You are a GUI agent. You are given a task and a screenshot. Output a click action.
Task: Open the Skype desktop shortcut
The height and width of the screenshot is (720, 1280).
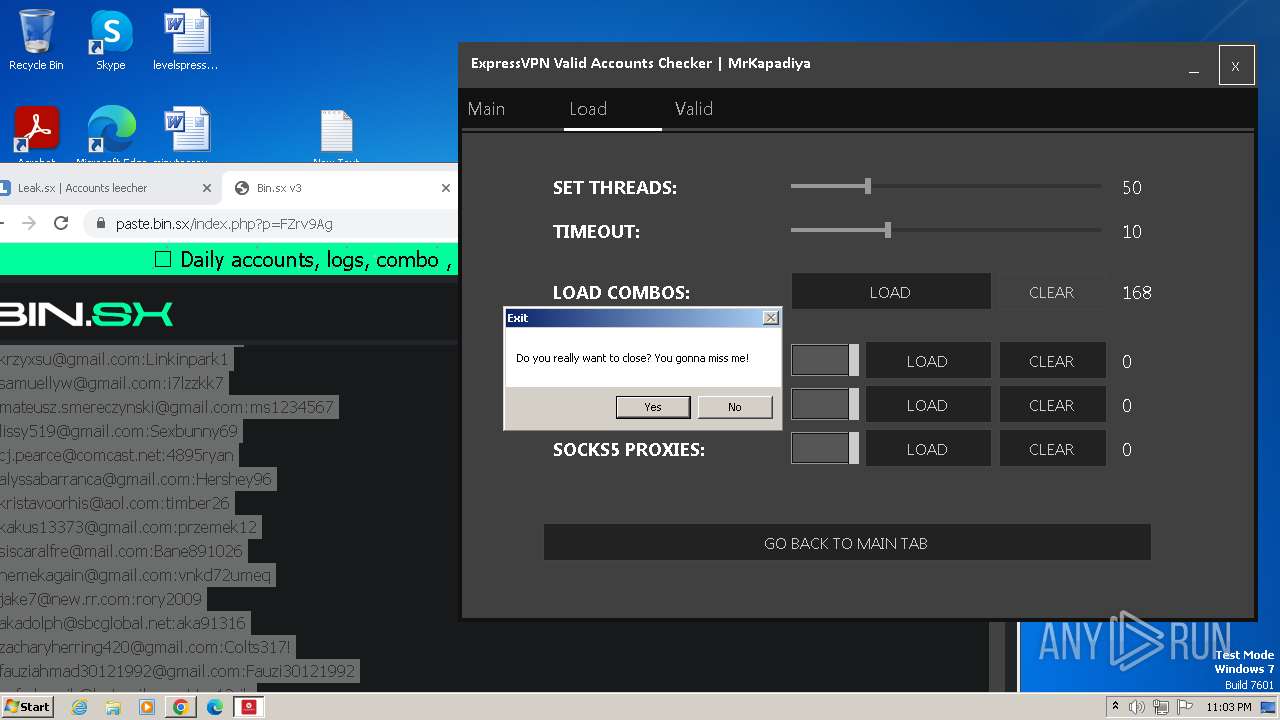(110, 41)
